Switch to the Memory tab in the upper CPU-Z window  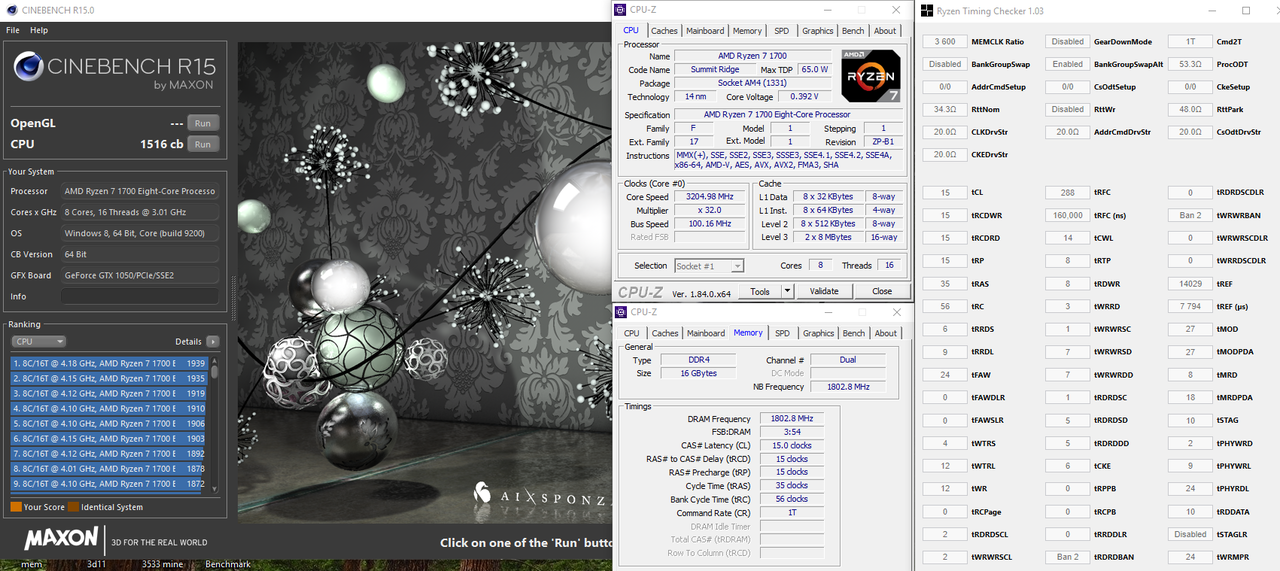point(747,31)
